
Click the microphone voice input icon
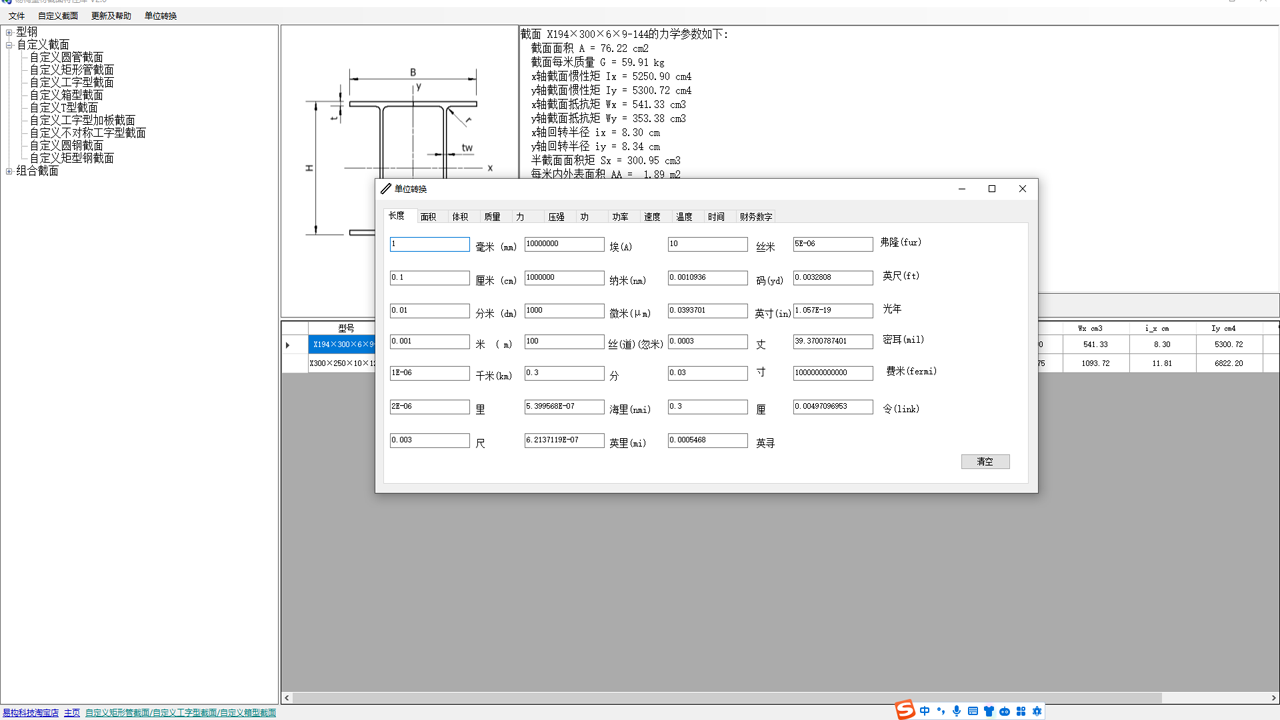pos(957,711)
